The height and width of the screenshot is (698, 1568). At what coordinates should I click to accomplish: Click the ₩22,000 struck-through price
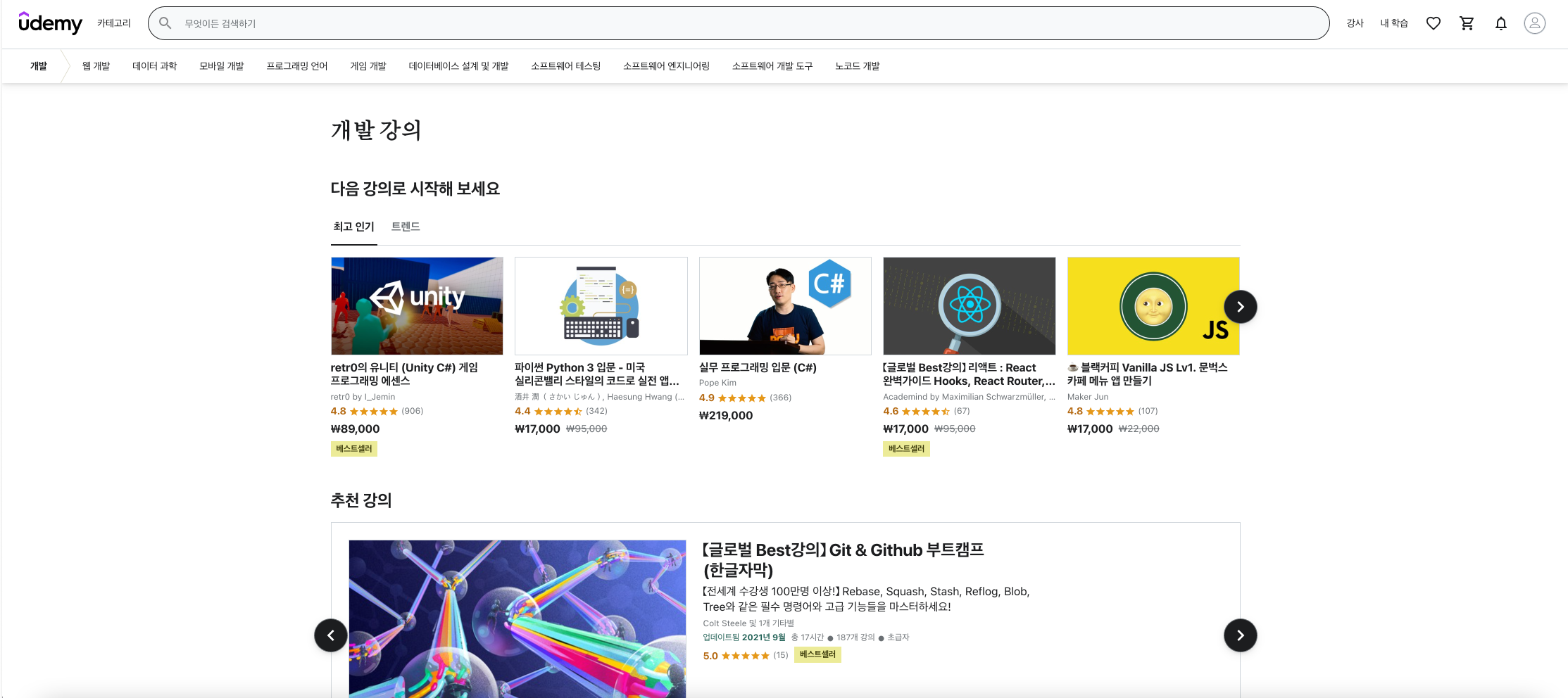[1139, 429]
